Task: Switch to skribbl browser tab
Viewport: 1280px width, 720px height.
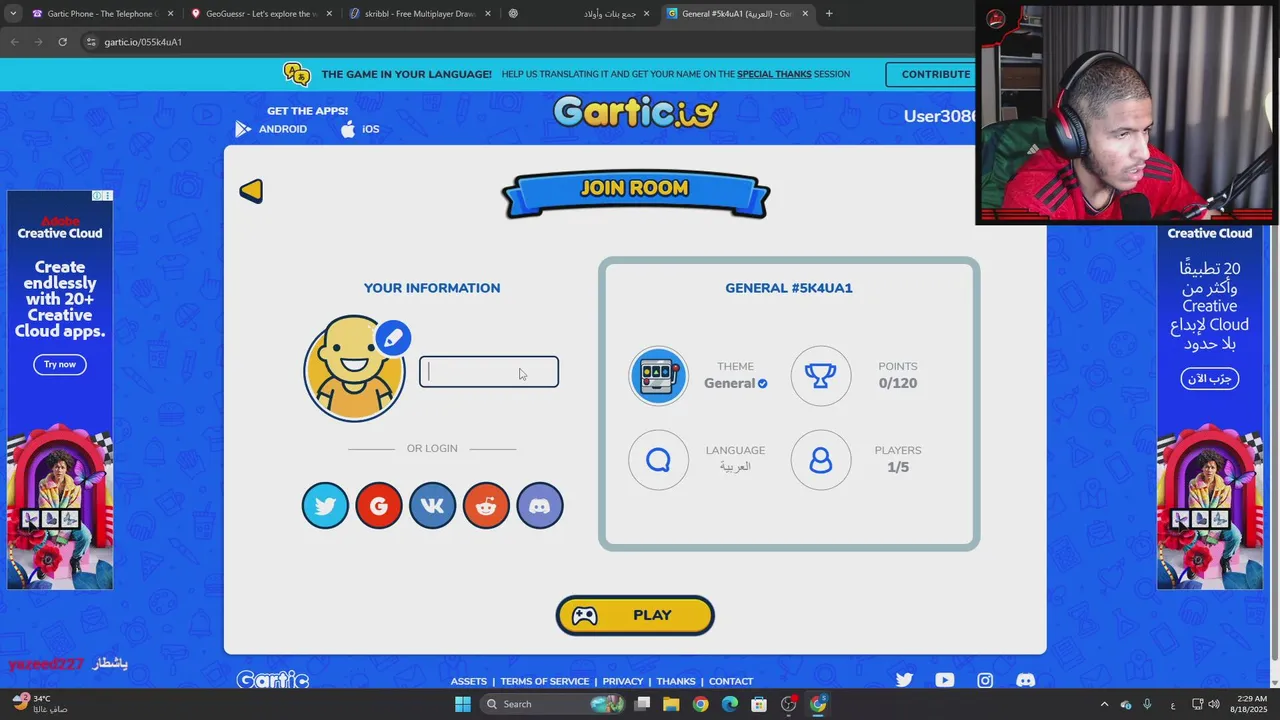Action: coord(418,14)
